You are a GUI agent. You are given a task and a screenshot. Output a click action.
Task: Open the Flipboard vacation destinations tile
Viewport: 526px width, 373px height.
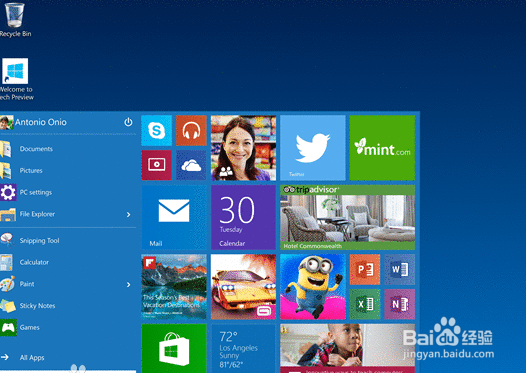pyautogui.click(x=174, y=287)
